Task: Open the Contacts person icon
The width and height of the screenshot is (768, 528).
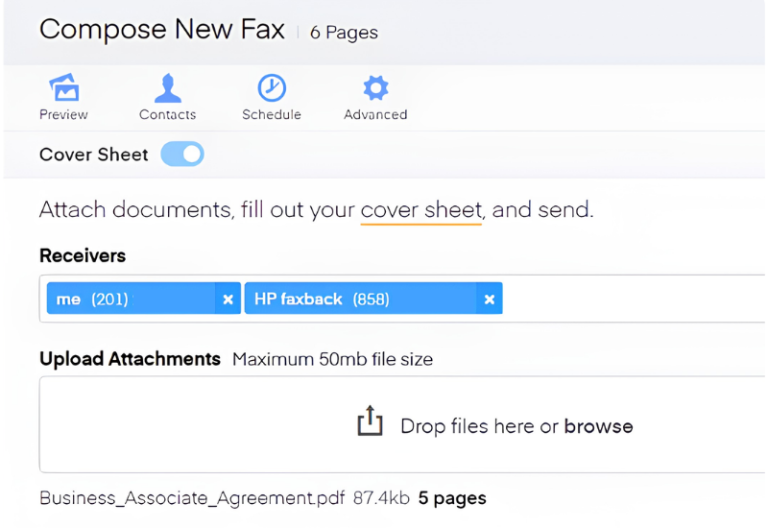Action: pyautogui.click(x=168, y=88)
